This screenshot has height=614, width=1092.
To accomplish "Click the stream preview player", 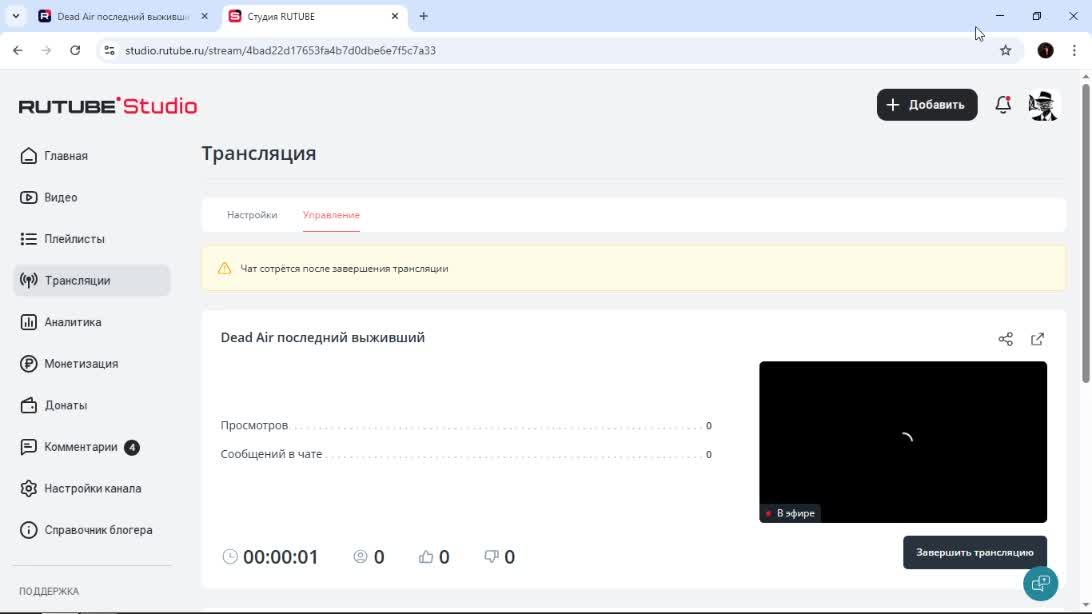I will click(903, 441).
